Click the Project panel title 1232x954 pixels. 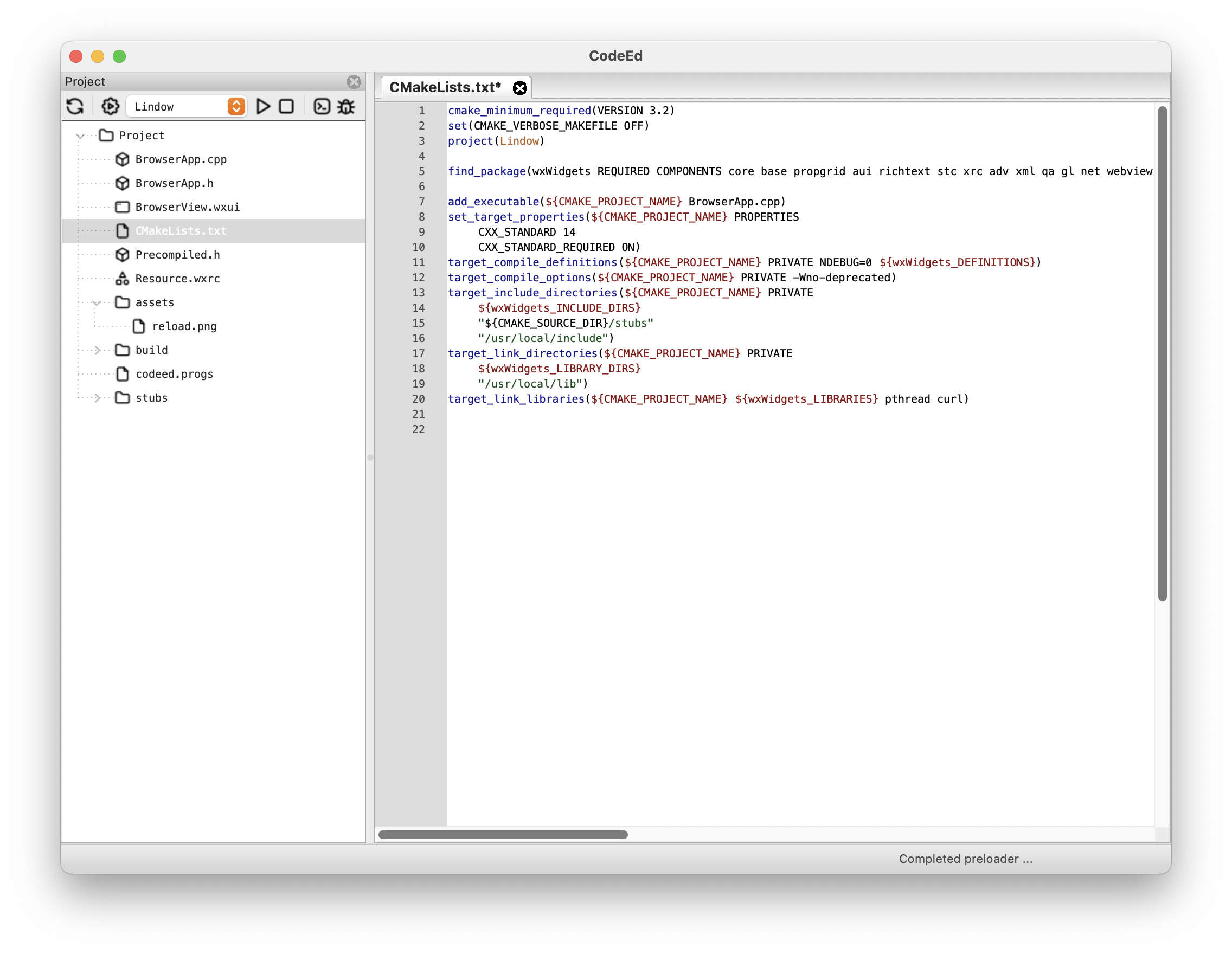point(85,82)
